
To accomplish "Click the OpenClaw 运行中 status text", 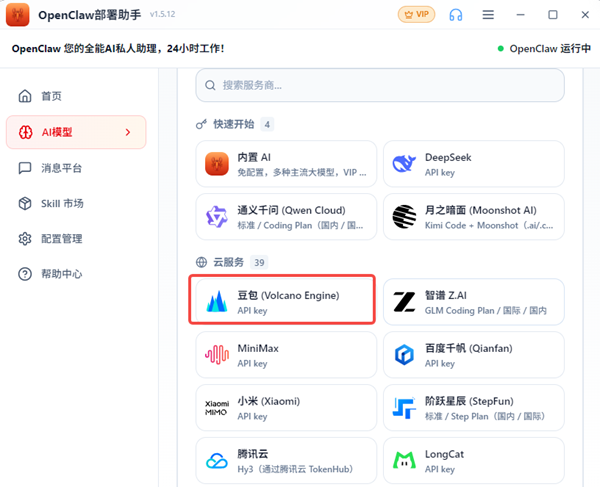I will point(550,49).
